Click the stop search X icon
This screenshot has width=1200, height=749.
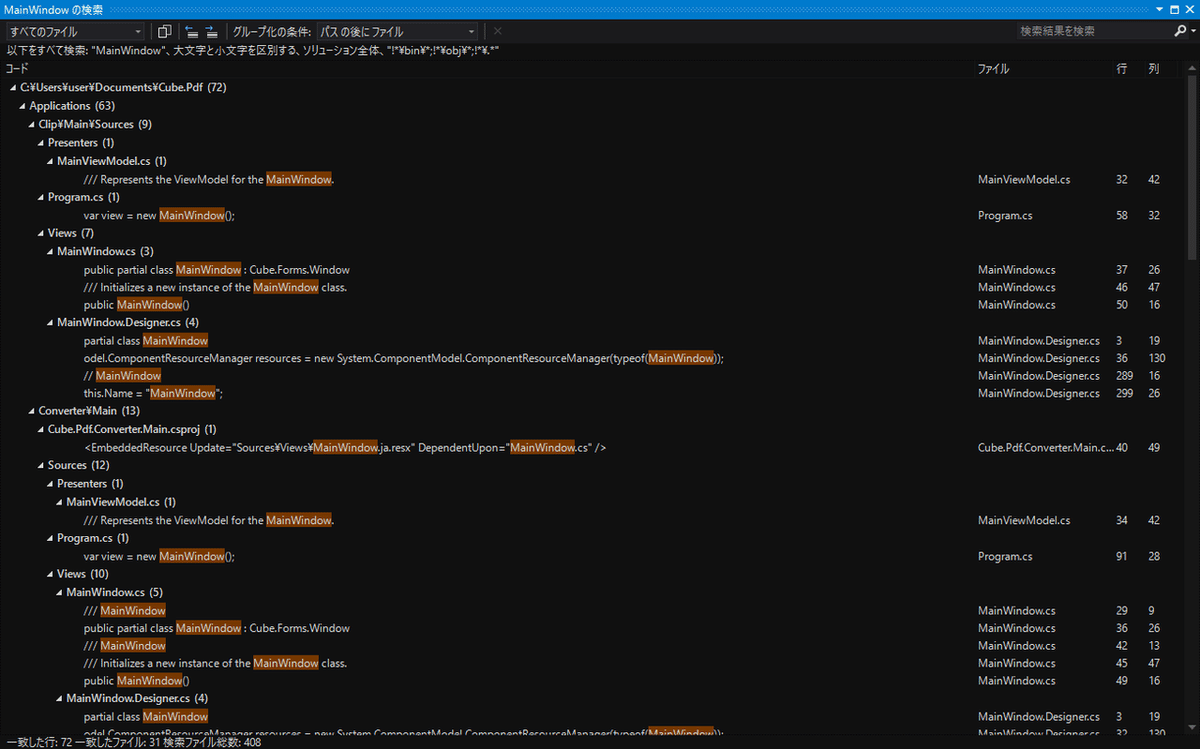click(497, 31)
